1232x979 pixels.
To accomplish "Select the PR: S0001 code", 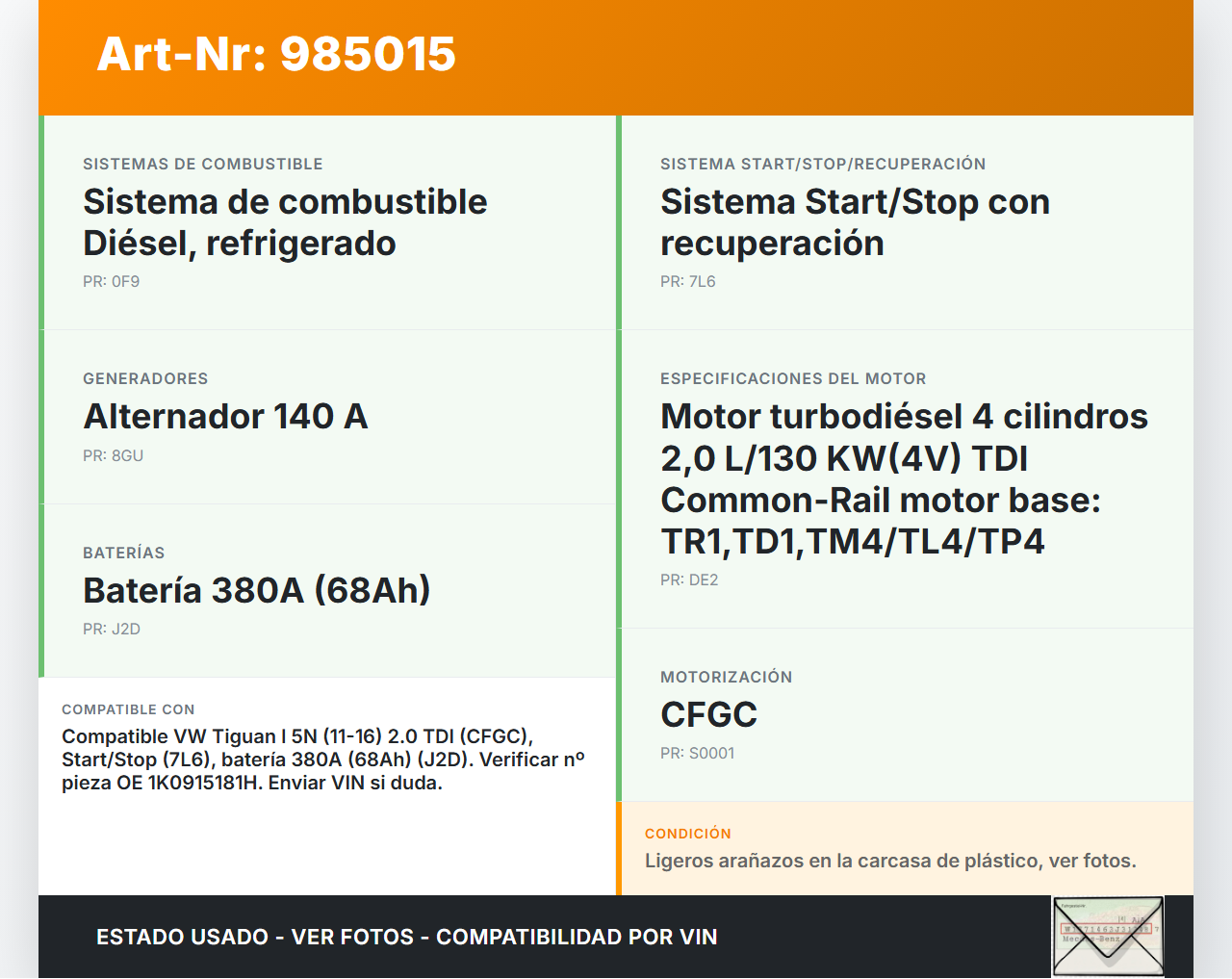I will coord(698,754).
